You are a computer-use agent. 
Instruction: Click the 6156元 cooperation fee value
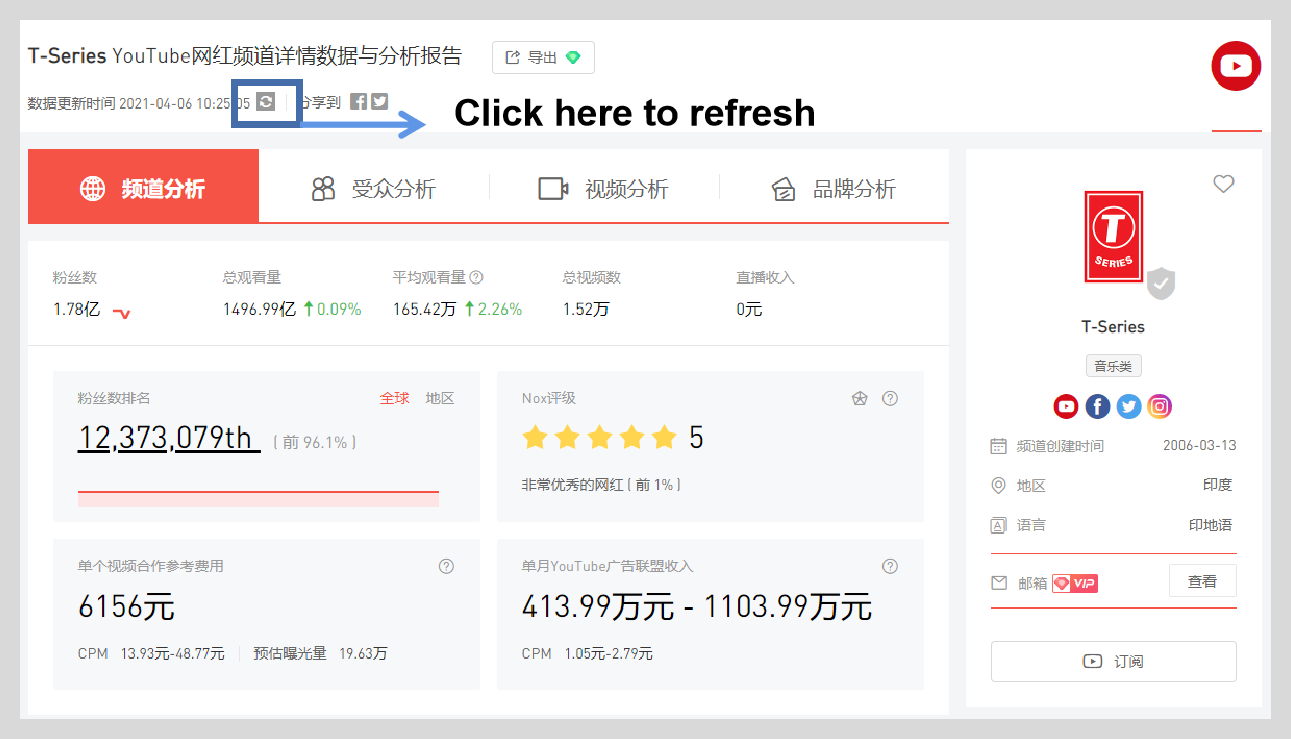126,606
